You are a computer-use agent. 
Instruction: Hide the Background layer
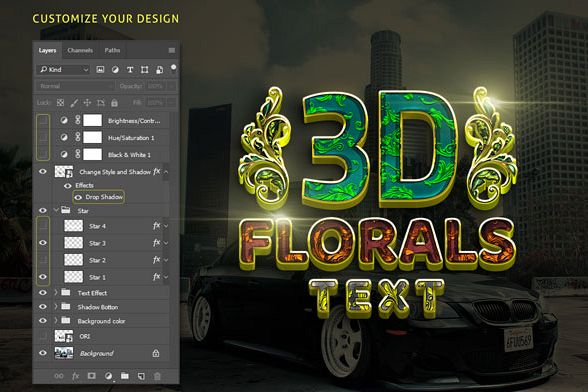click(x=43, y=353)
